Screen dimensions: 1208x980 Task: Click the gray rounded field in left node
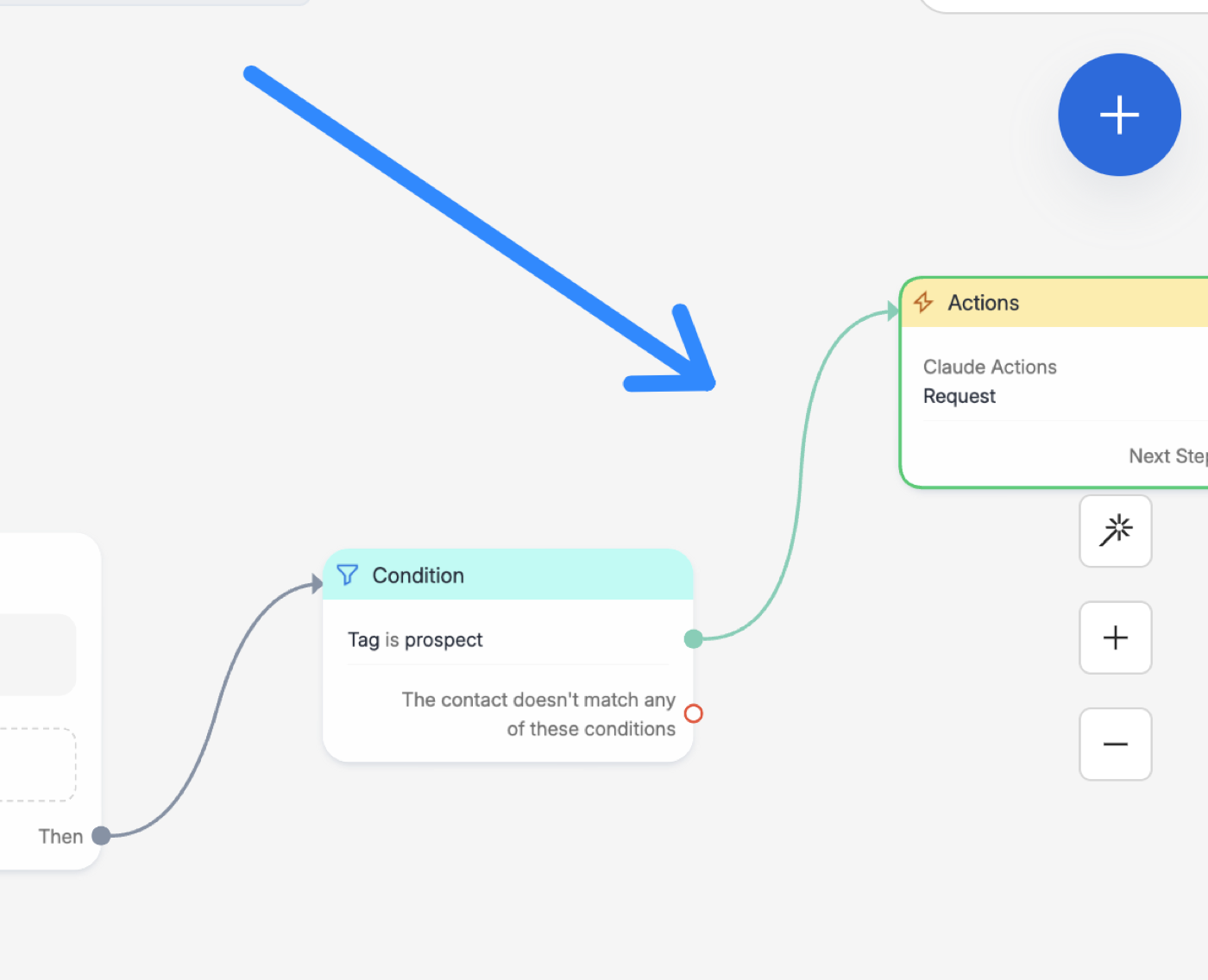click(36, 654)
